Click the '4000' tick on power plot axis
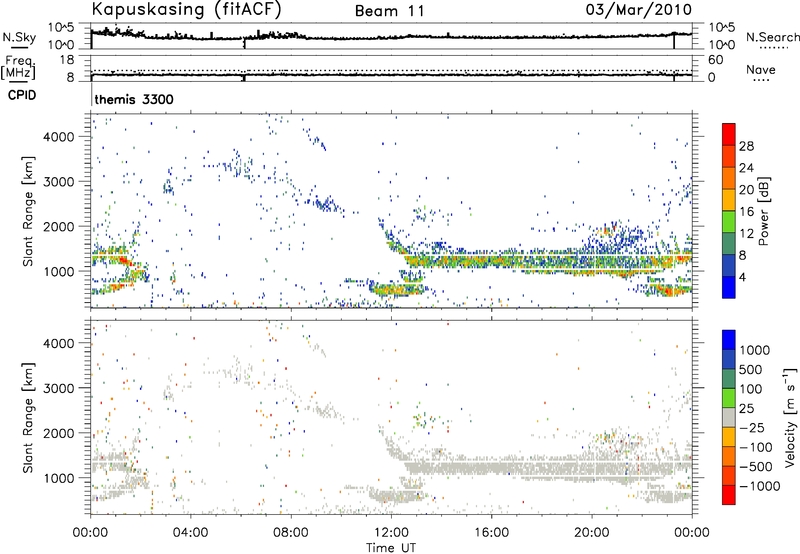This screenshot has height=554, width=800. [59, 137]
